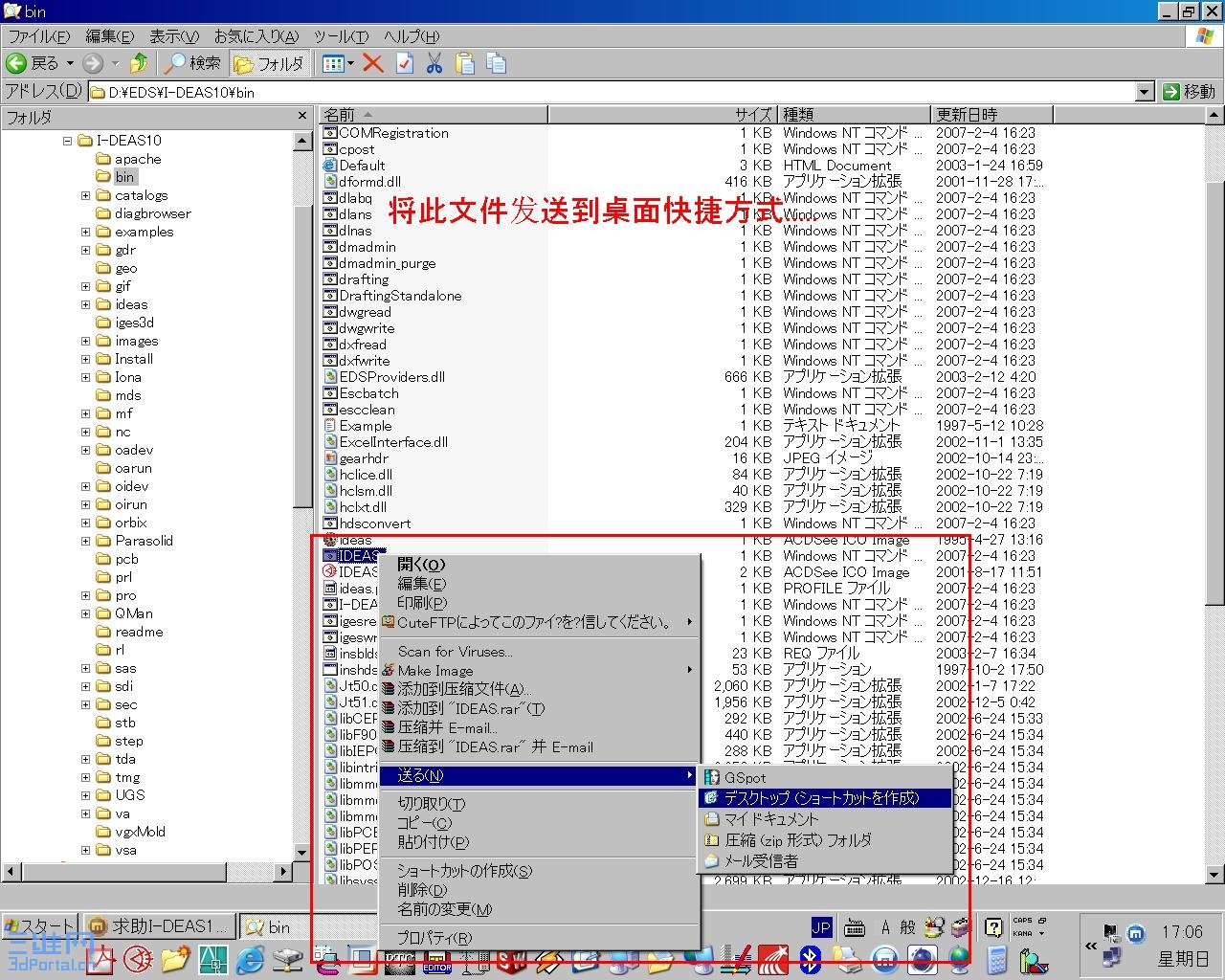The width and height of the screenshot is (1225, 980).
Task: Click the properties checkmark toolbar icon
Action: pos(405,63)
